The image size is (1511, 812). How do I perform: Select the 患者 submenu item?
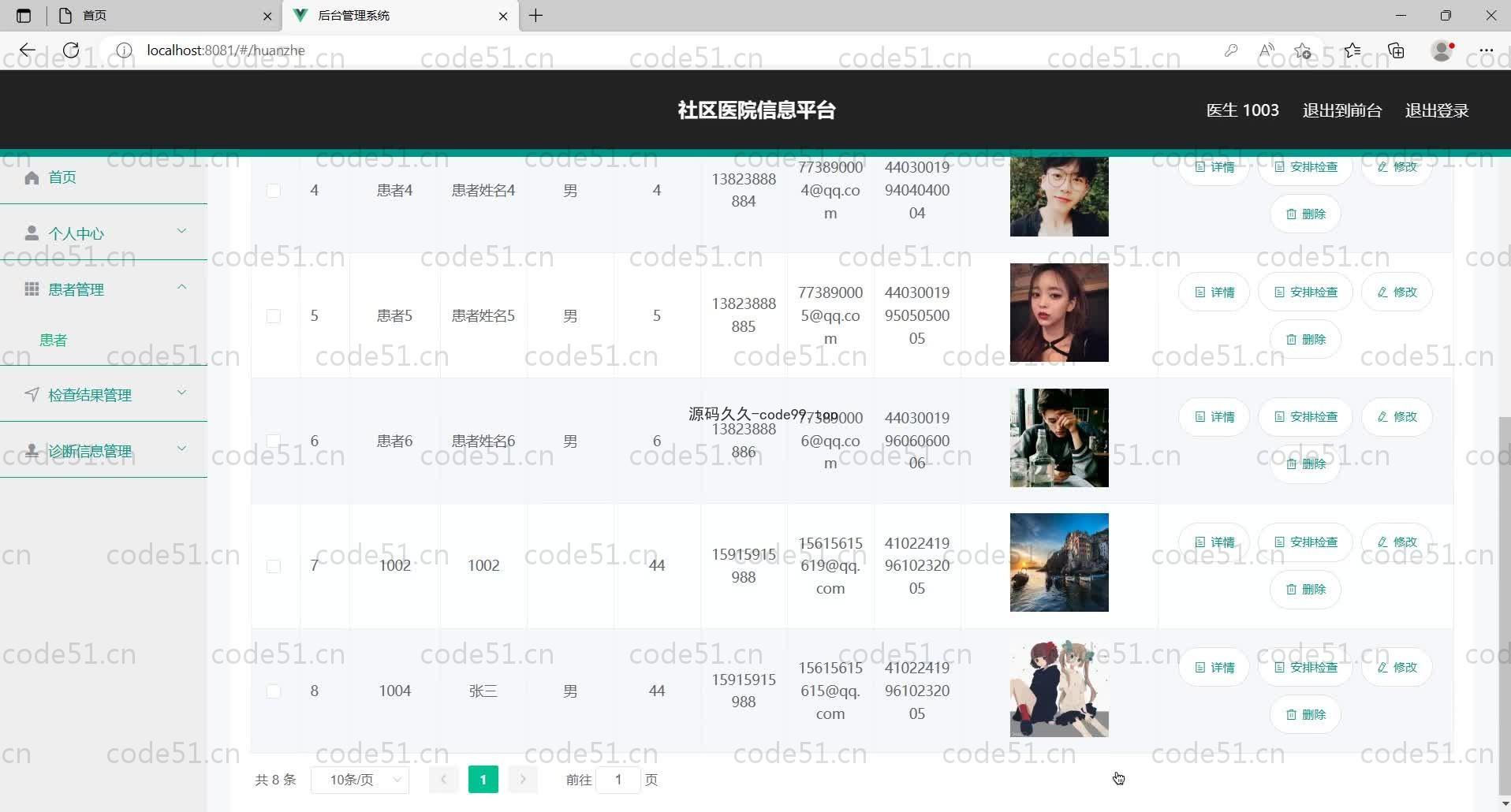[x=54, y=340]
